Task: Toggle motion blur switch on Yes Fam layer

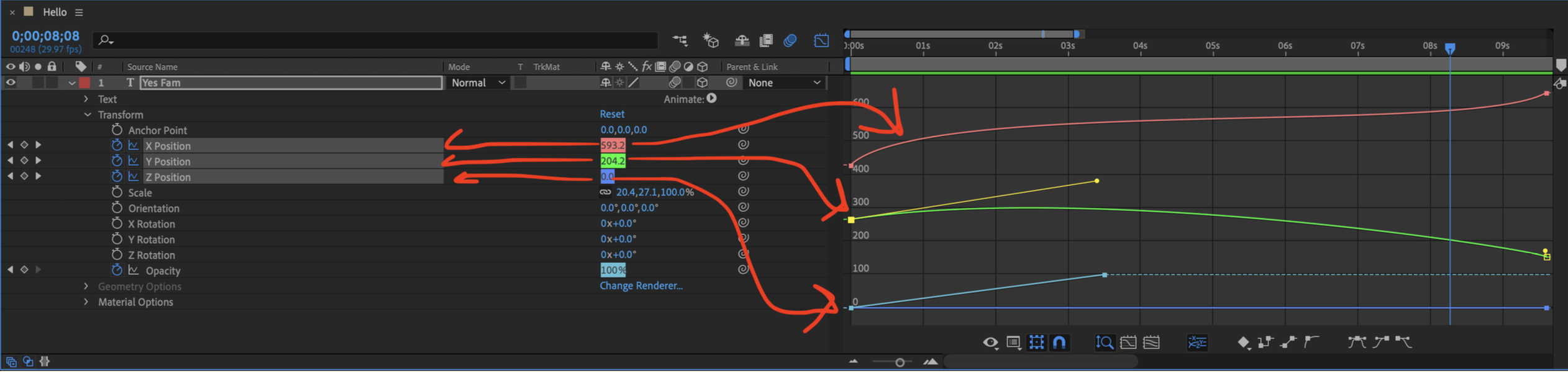Action: [x=675, y=83]
